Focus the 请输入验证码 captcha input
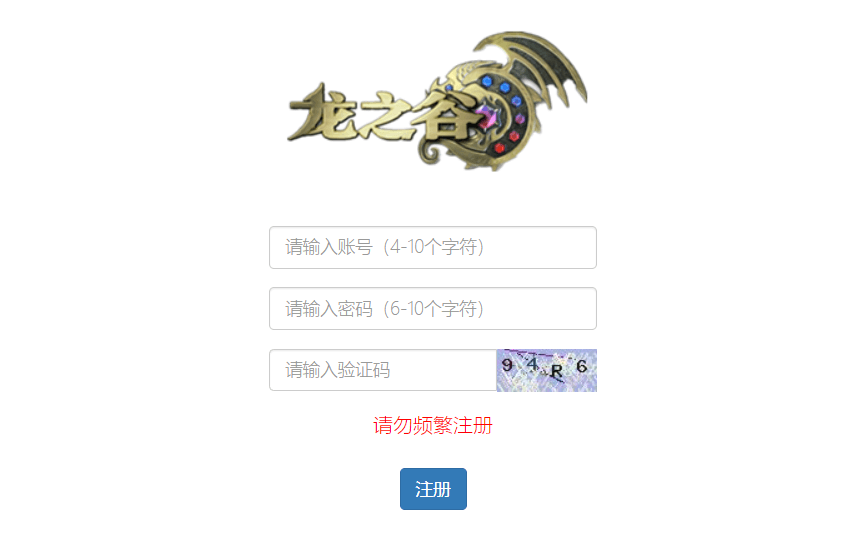851x541 pixels. (383, 370)
